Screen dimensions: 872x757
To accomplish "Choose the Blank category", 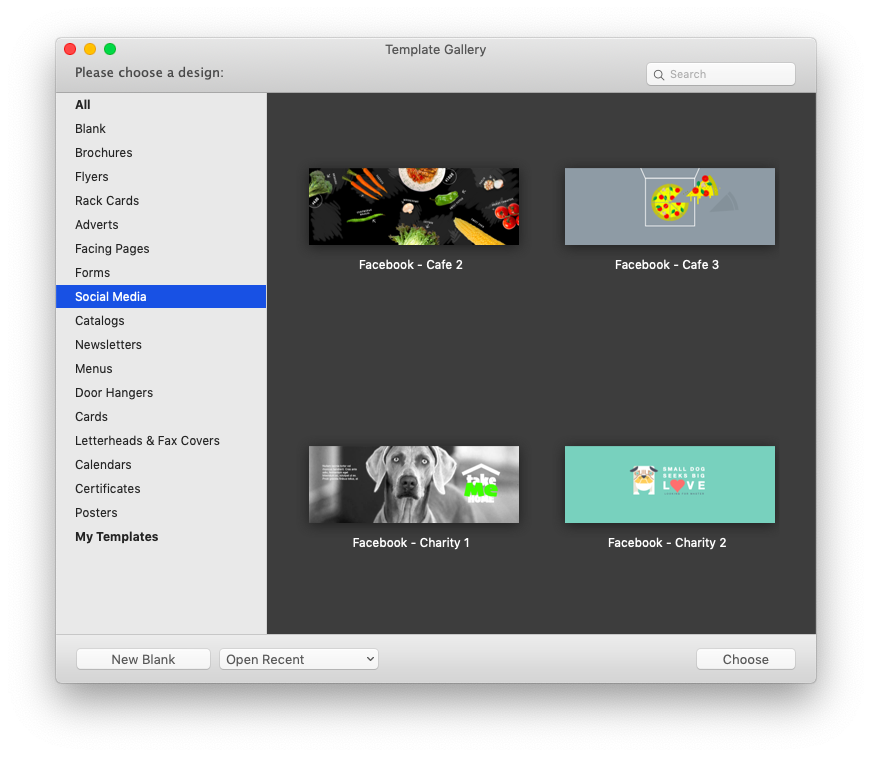I will (90, 128).
